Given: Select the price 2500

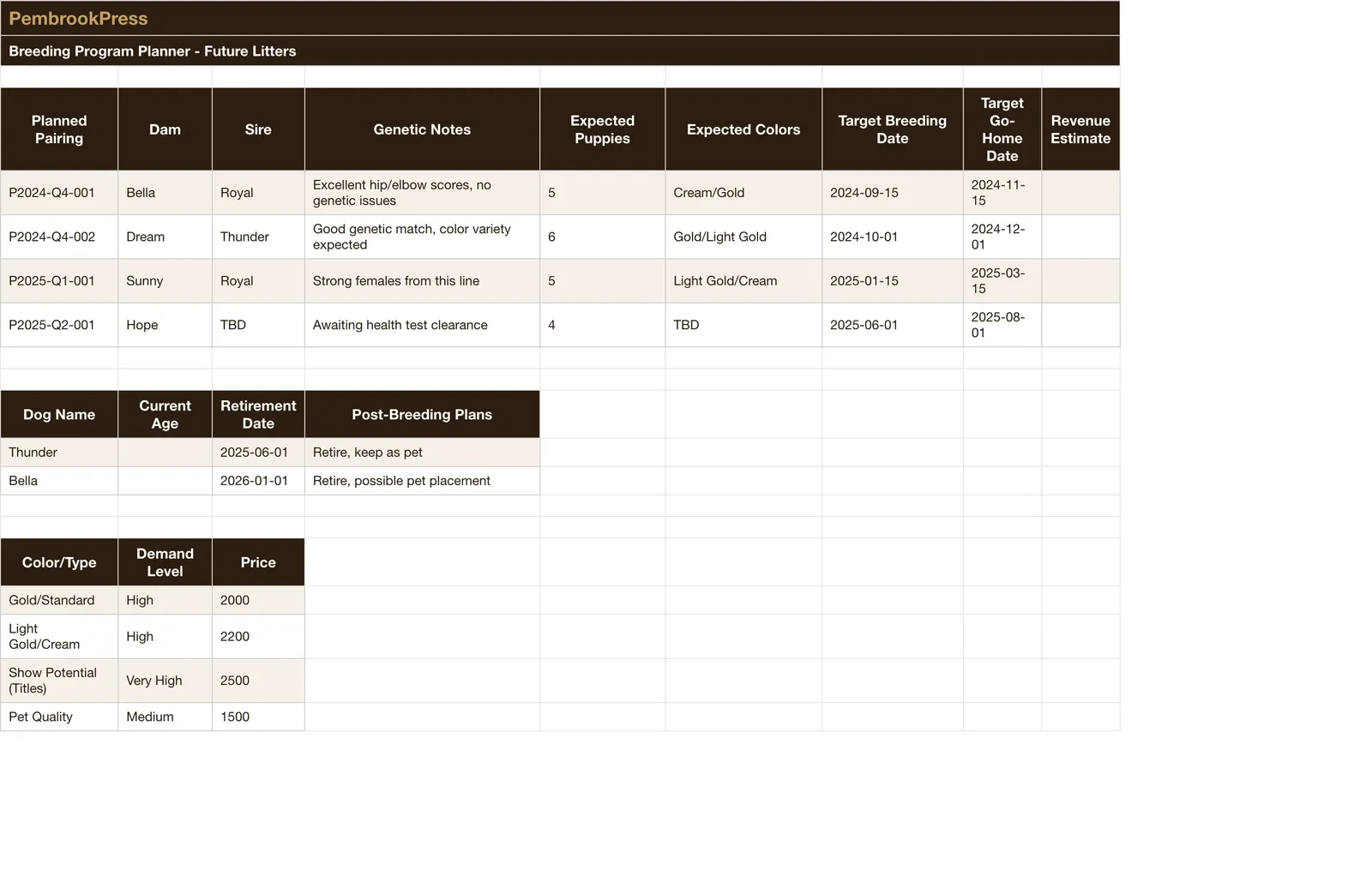Looking at the screenshot, I should click(x=258, y=681).
